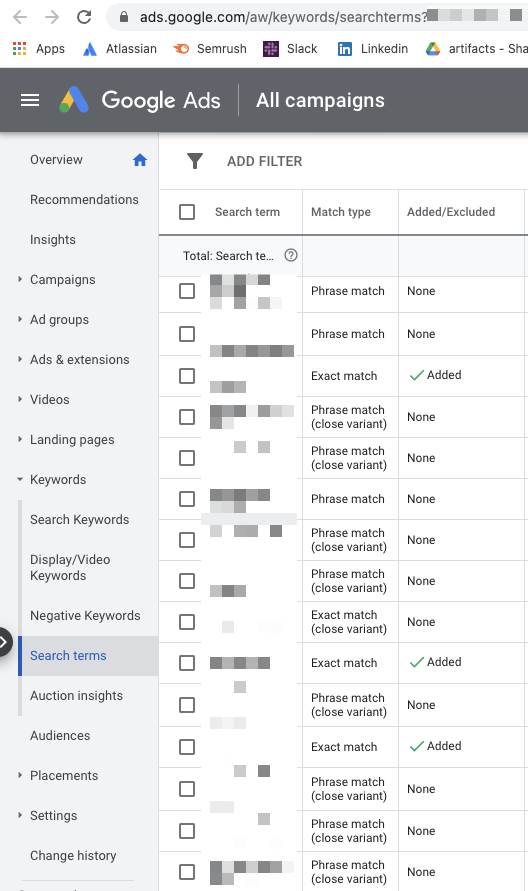Sort by Match type column header
The image size is (528, 891).
point(340,212)
